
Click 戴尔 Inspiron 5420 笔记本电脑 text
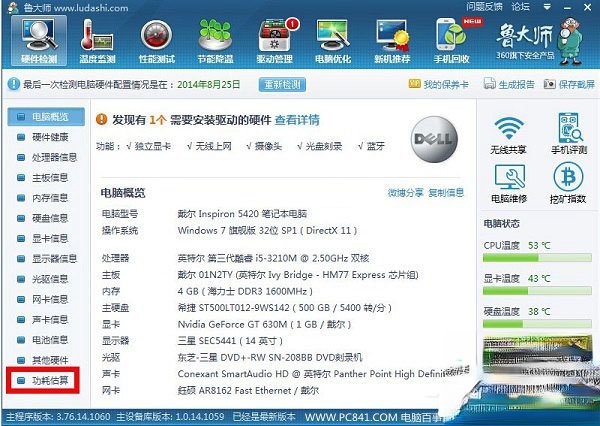pos(242,214)
